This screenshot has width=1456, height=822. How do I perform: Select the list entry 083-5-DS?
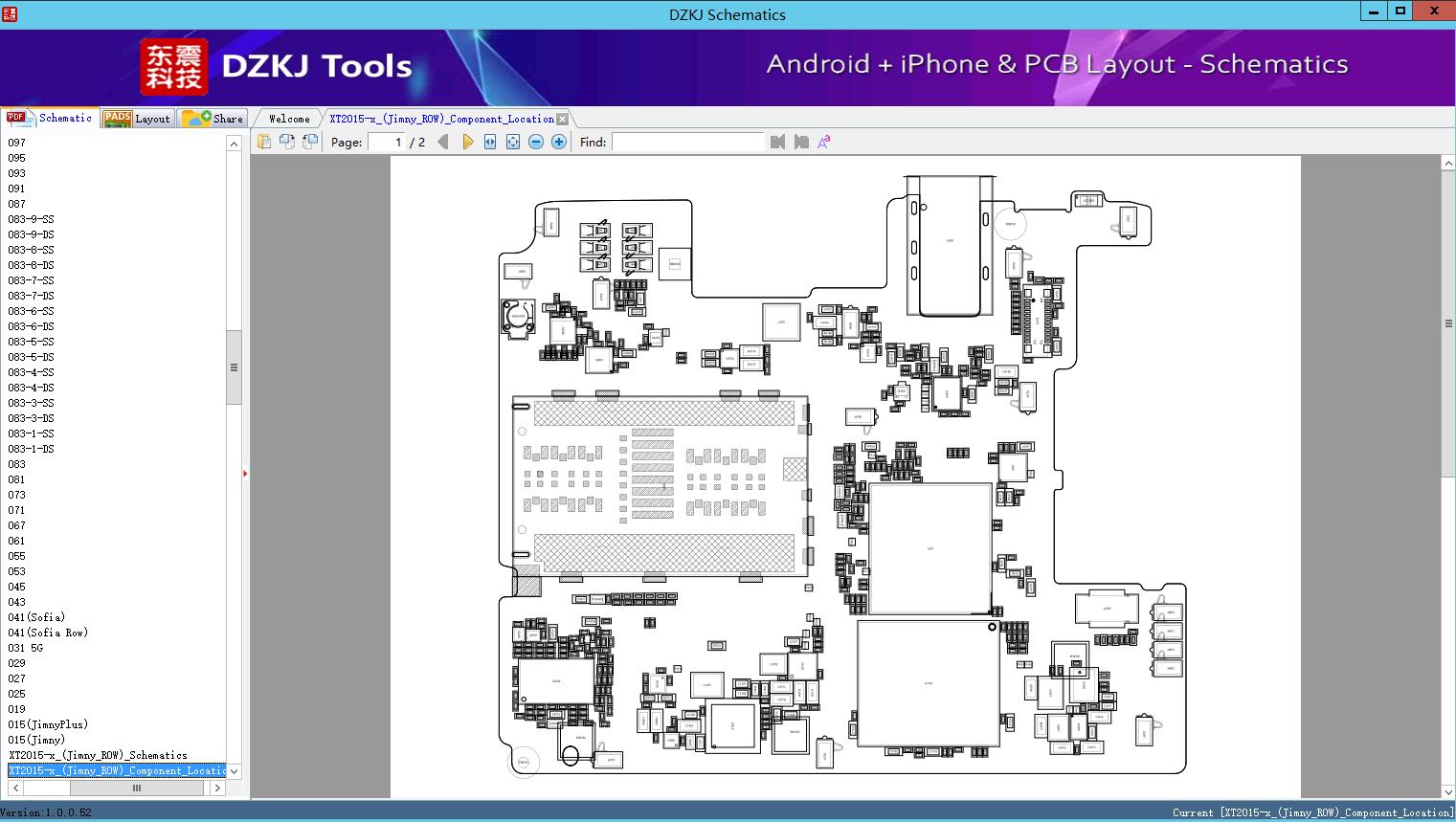(x=31, y=357)
